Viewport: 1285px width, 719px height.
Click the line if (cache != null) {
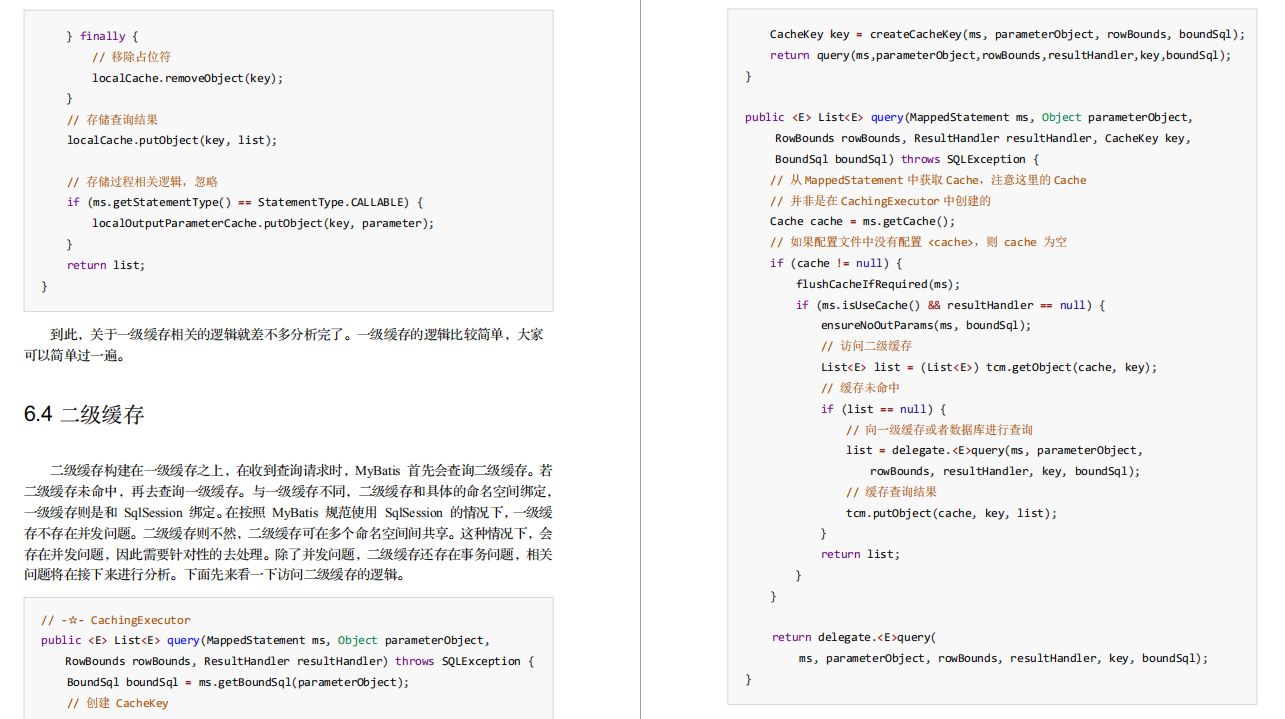pyautogui.click(x=836, y=263)
